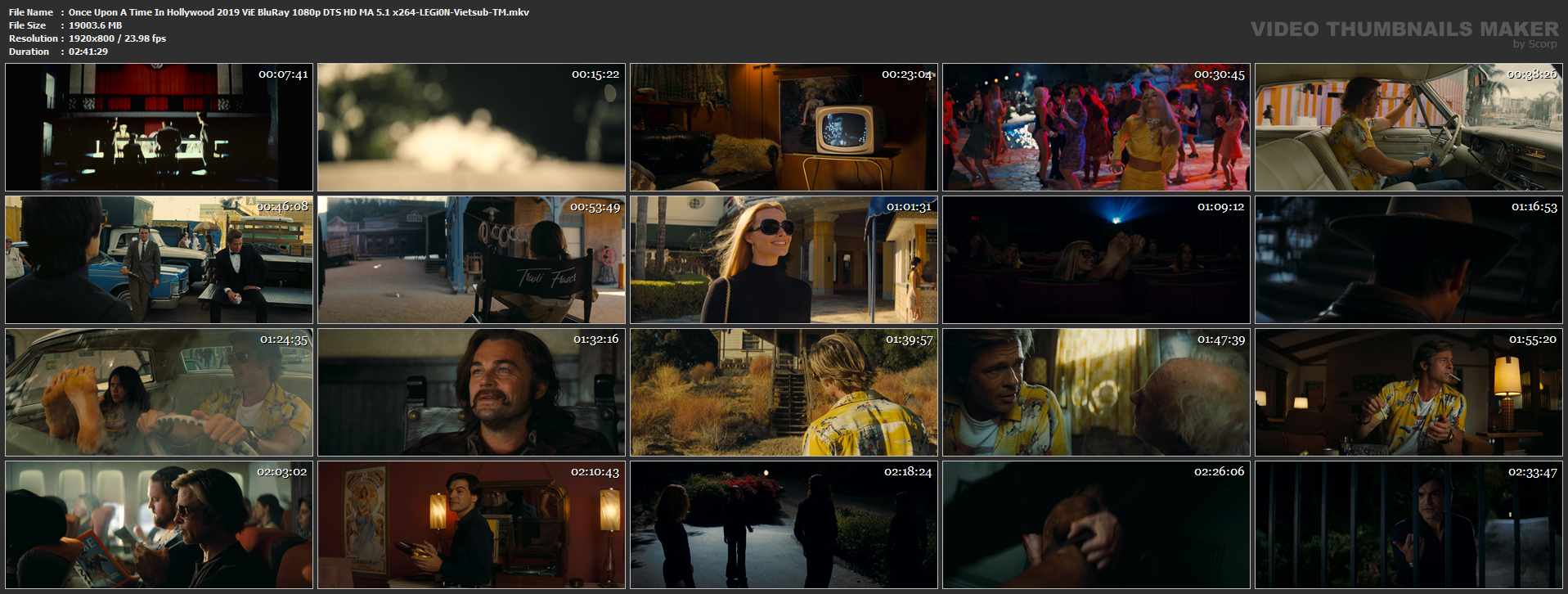Click the dark theater thumbnail at 01:09:12
1568x594 pixels.
[x=1096, y=260]
